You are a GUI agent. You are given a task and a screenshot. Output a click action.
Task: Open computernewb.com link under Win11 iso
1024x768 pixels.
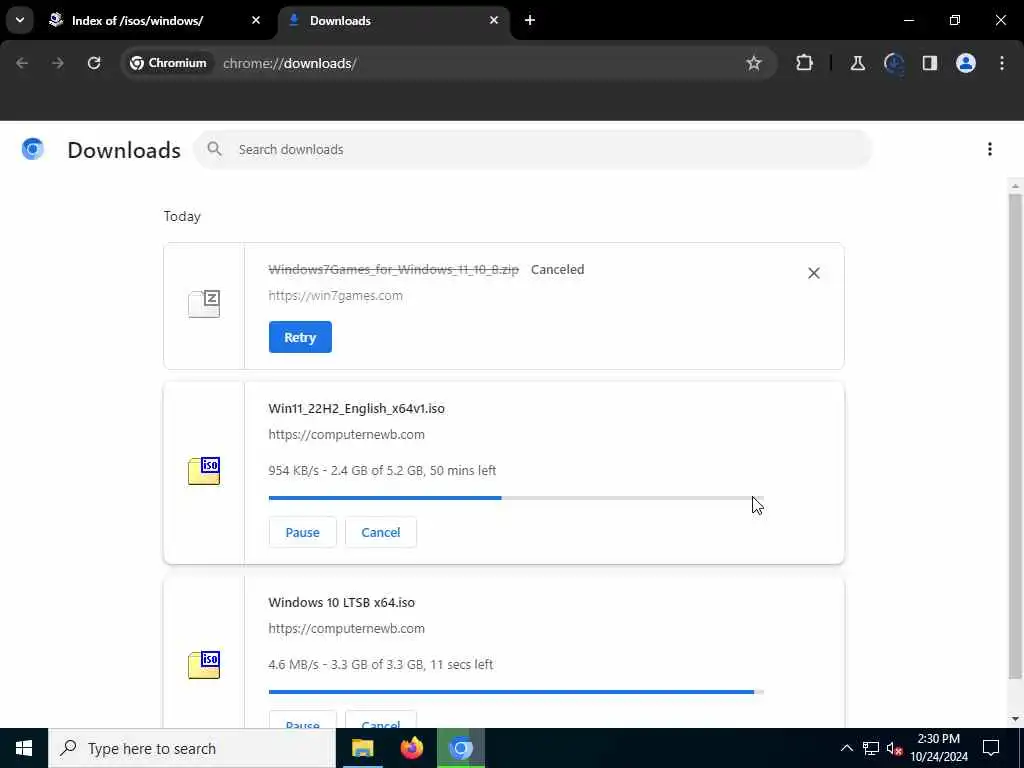[x=346, y=435]
